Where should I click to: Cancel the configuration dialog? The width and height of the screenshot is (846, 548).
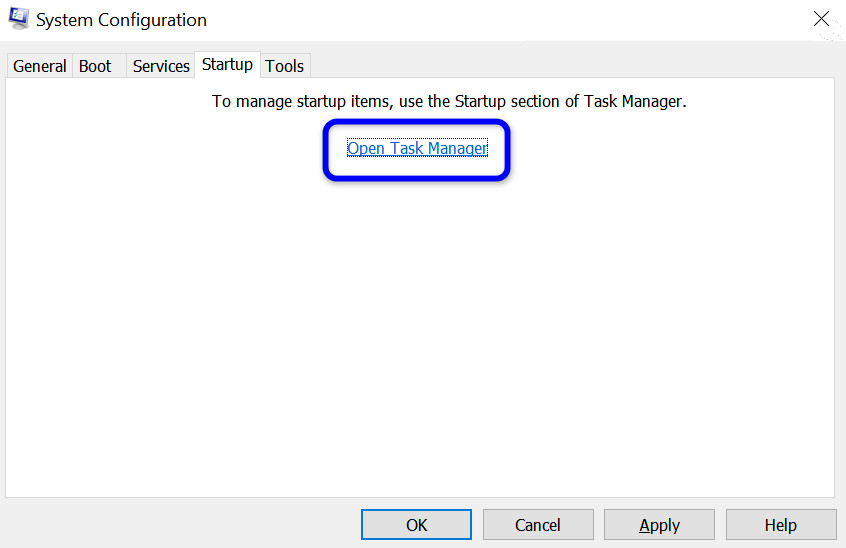(538, 525)
